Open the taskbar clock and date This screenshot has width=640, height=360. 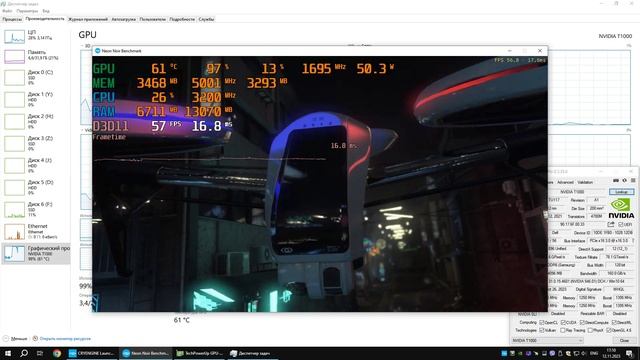click(611, 353)
